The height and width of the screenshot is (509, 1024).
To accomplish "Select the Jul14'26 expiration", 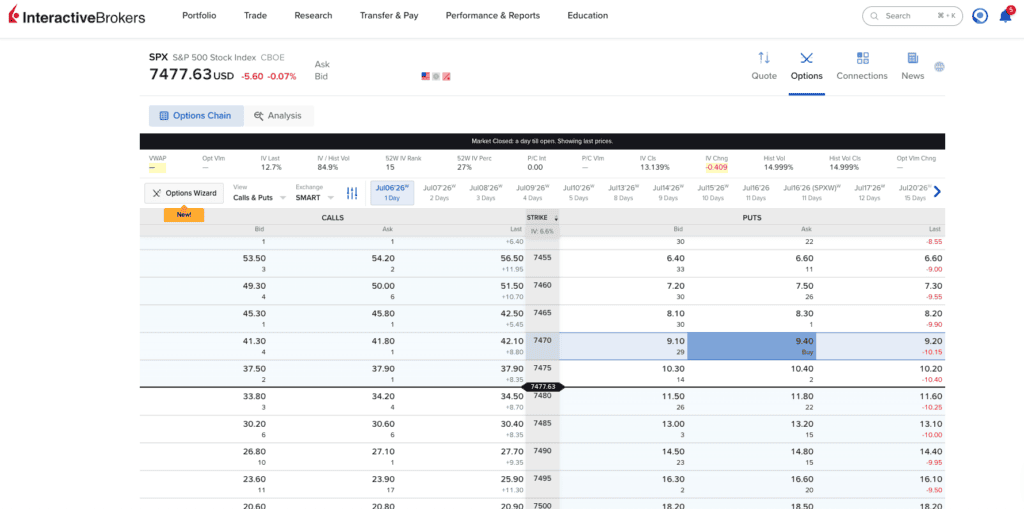I will (x=668, y=192).
